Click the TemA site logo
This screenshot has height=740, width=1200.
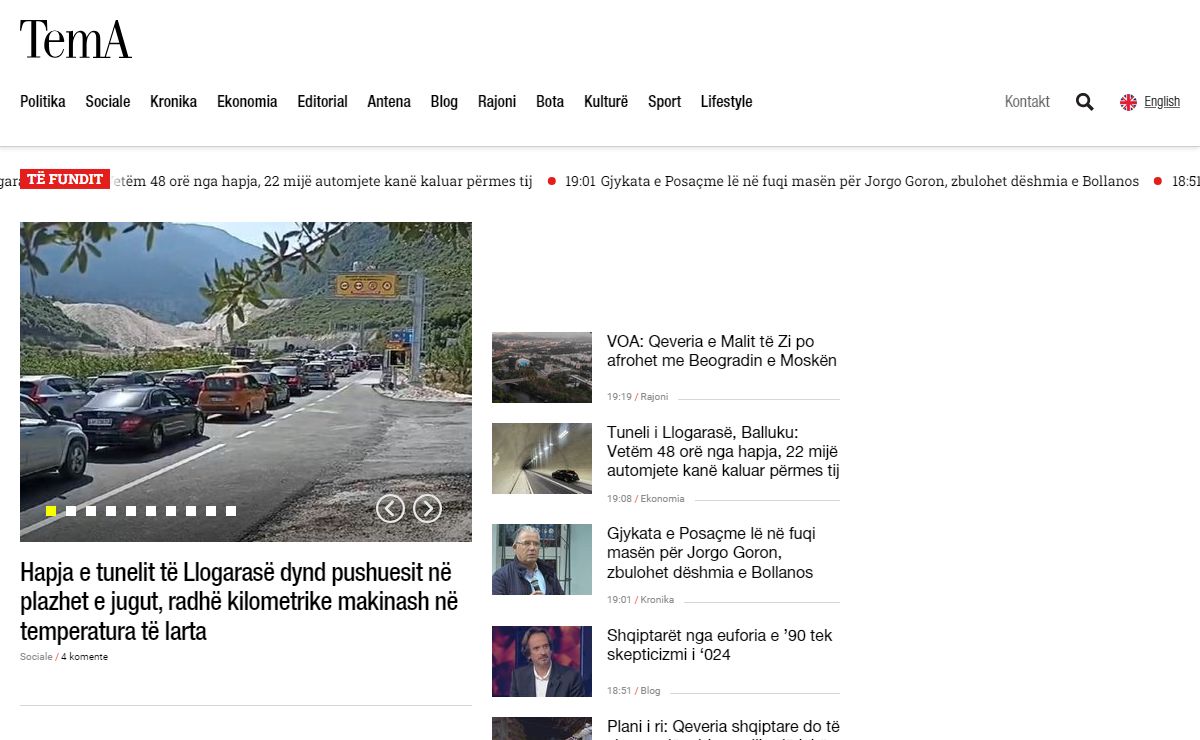[x=76, y=40]
